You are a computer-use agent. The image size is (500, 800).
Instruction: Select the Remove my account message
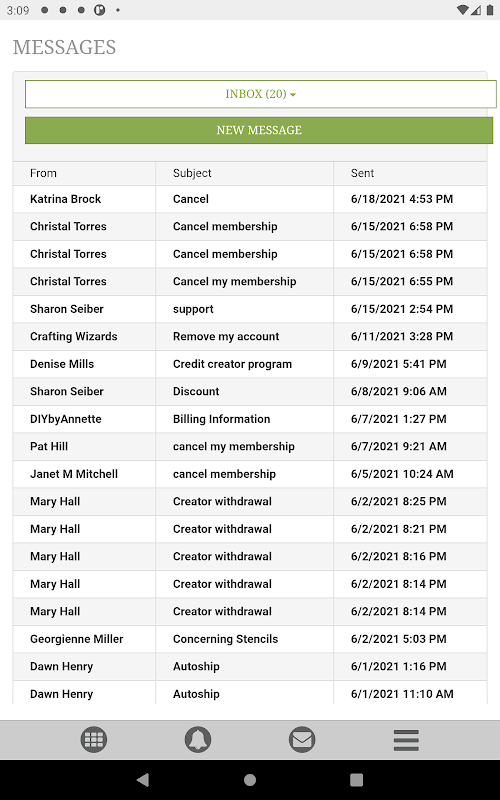(250, 337)
